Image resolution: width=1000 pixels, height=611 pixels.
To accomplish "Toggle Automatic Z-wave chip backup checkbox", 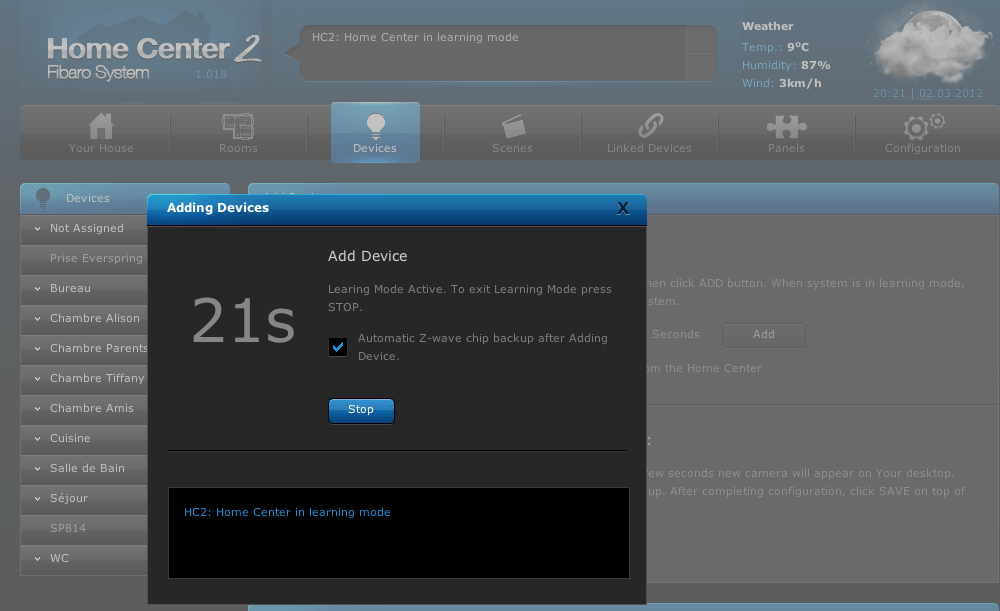I will [338, 347].
